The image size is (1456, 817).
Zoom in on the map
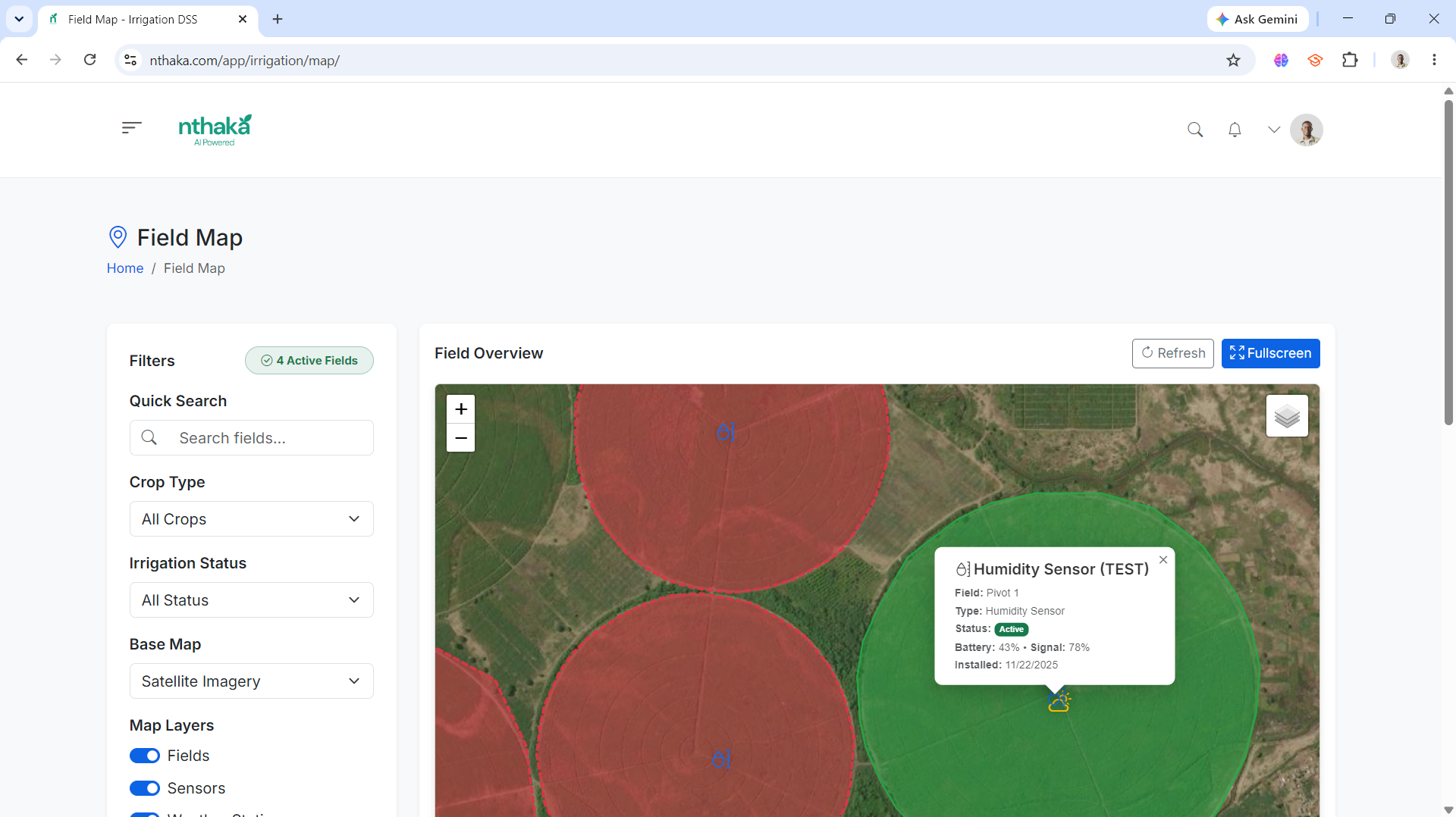point(461,409)
